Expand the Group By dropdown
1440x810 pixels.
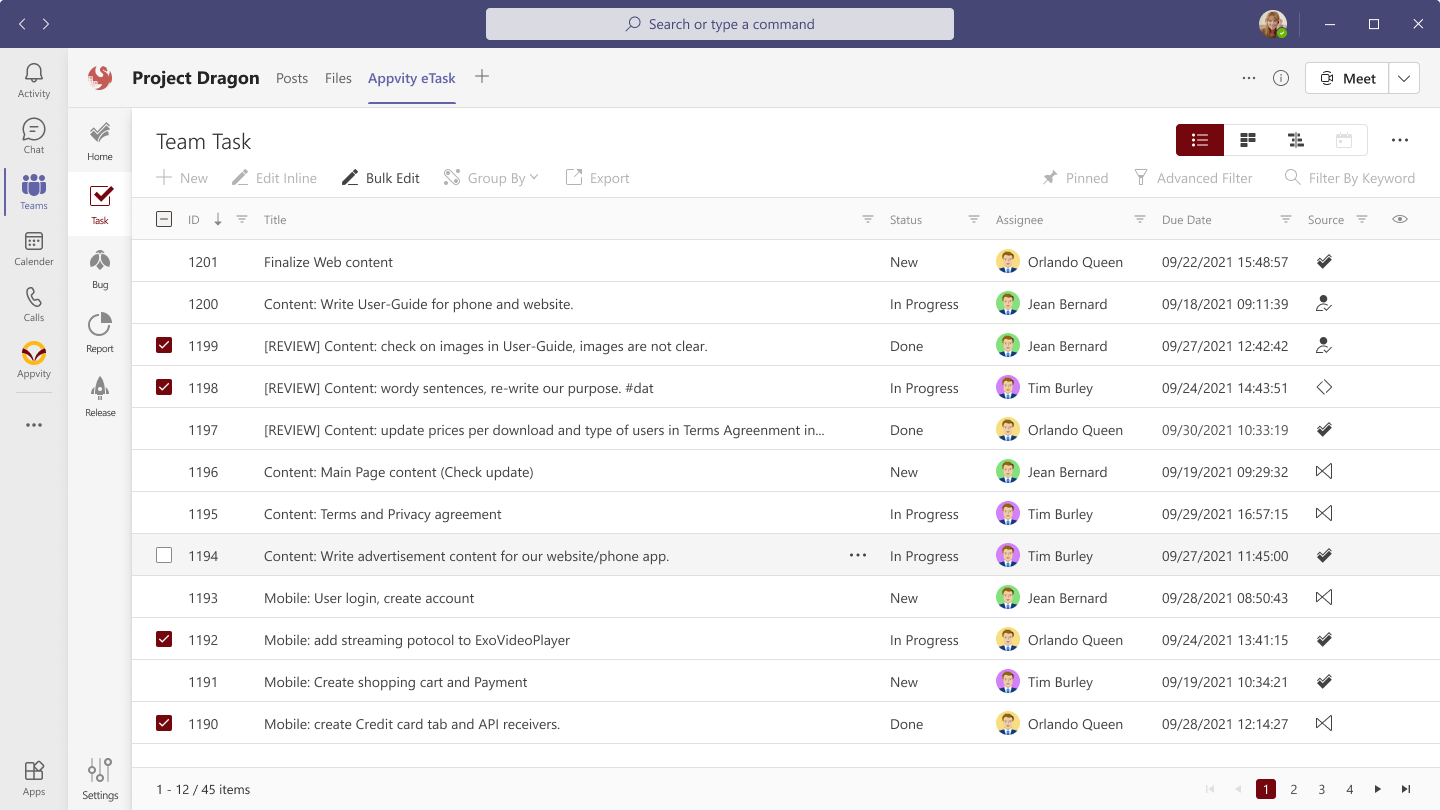tap(491, 177)
